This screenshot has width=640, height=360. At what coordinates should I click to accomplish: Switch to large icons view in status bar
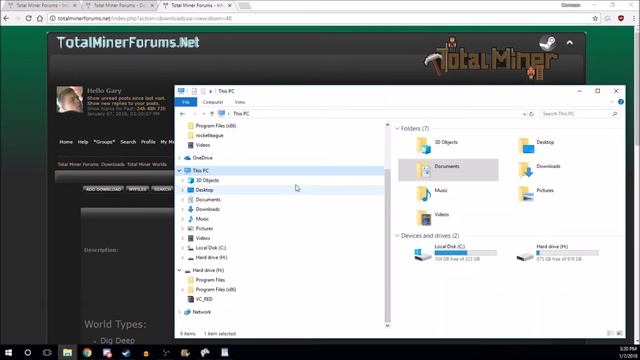(x=619, y=333)
